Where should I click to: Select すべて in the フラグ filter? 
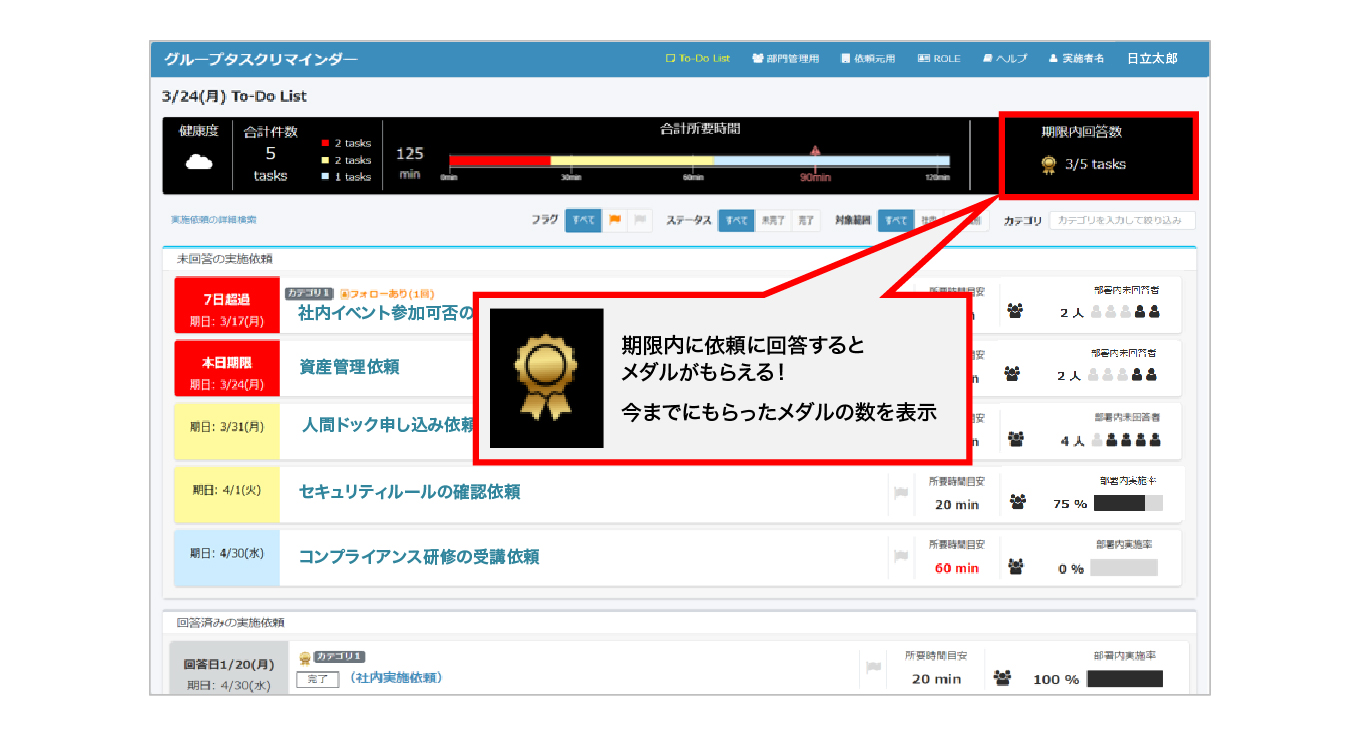point(583,221)
